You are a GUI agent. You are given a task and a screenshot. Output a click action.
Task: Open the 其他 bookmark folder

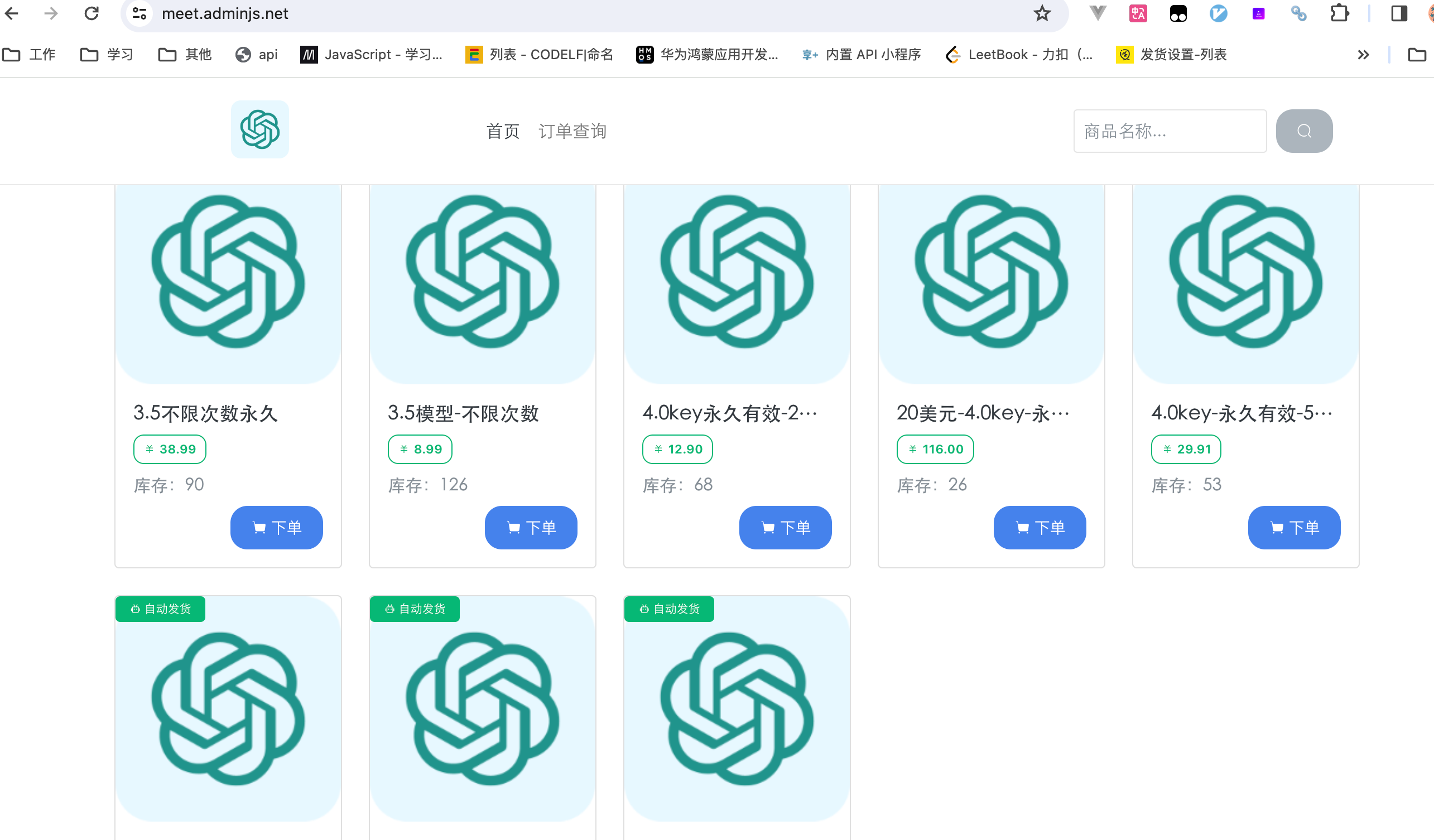tap(184, 55)
